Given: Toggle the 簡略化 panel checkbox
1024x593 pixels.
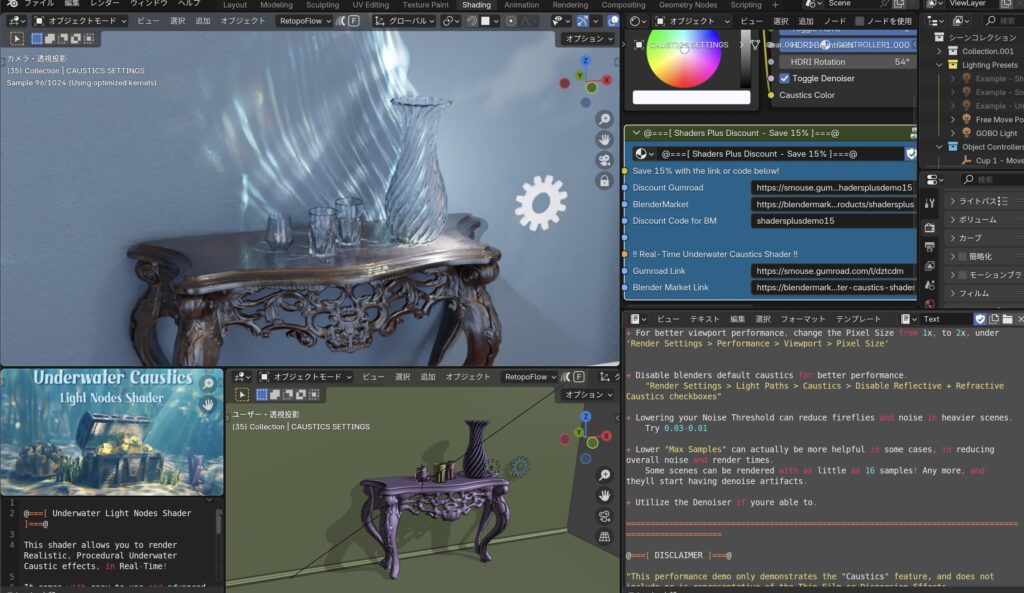Looking at the screenshot, I should [963, 257].
